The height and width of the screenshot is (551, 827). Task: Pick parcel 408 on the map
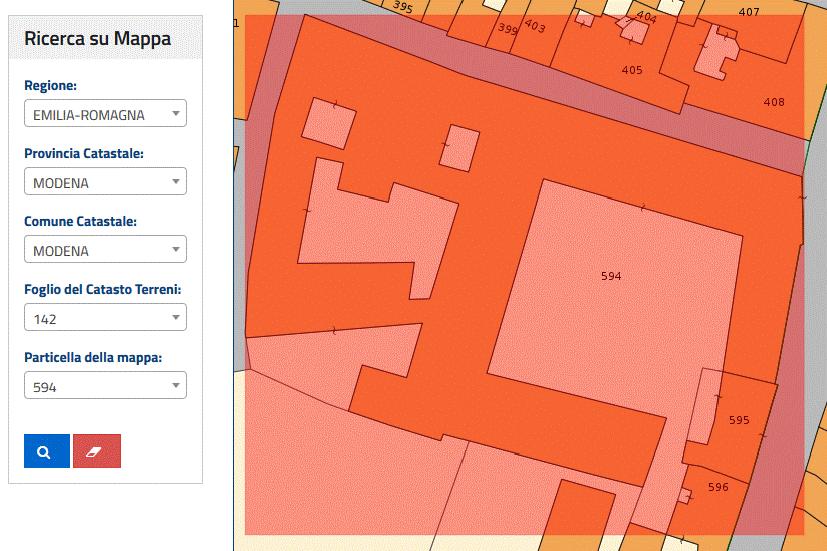click(x=773, y=102)
